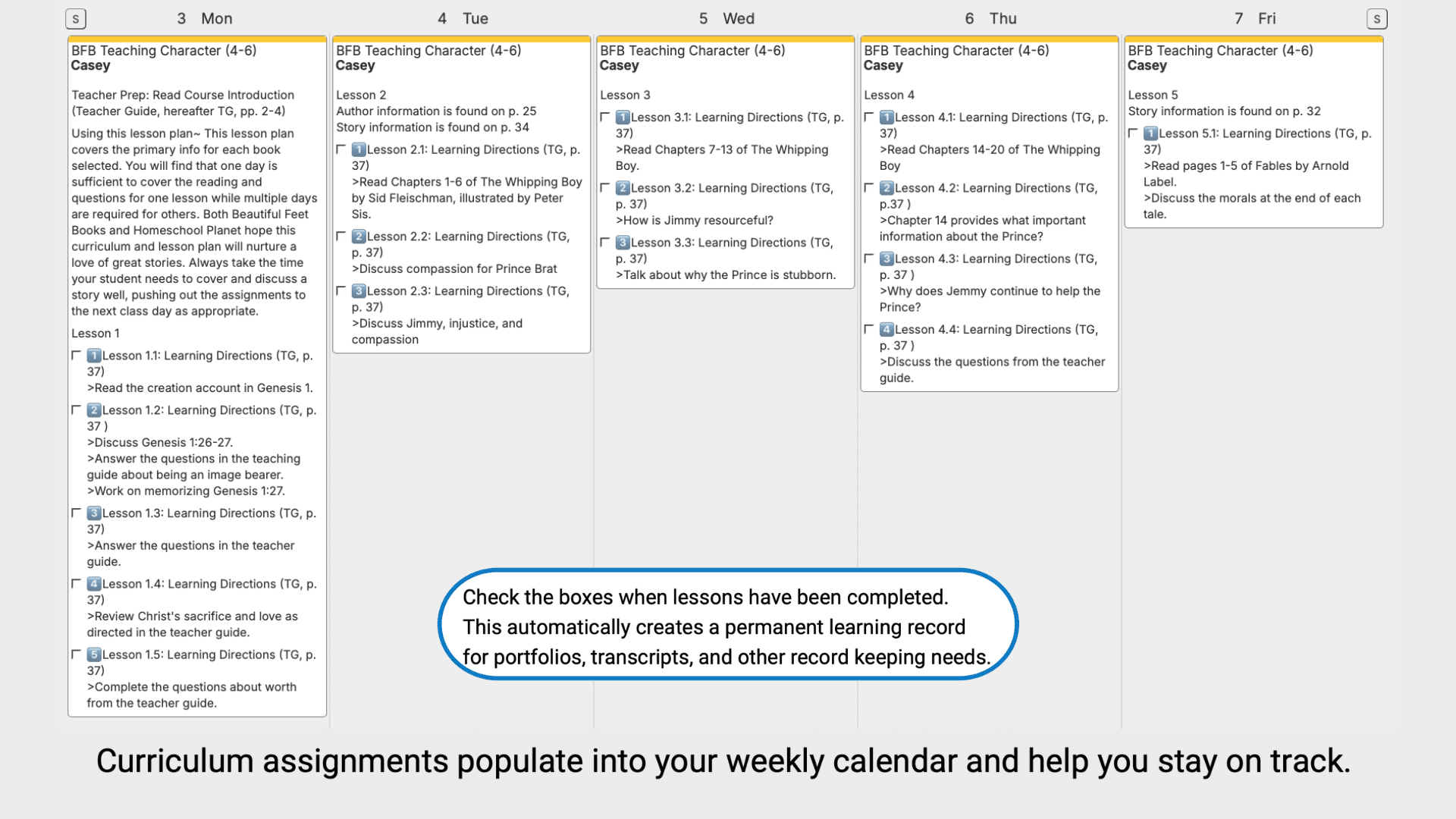The image size is (1456, 819).
Task: Click the number 2 icon for Lesson 2.2
Action: click(x=359, y=237)
